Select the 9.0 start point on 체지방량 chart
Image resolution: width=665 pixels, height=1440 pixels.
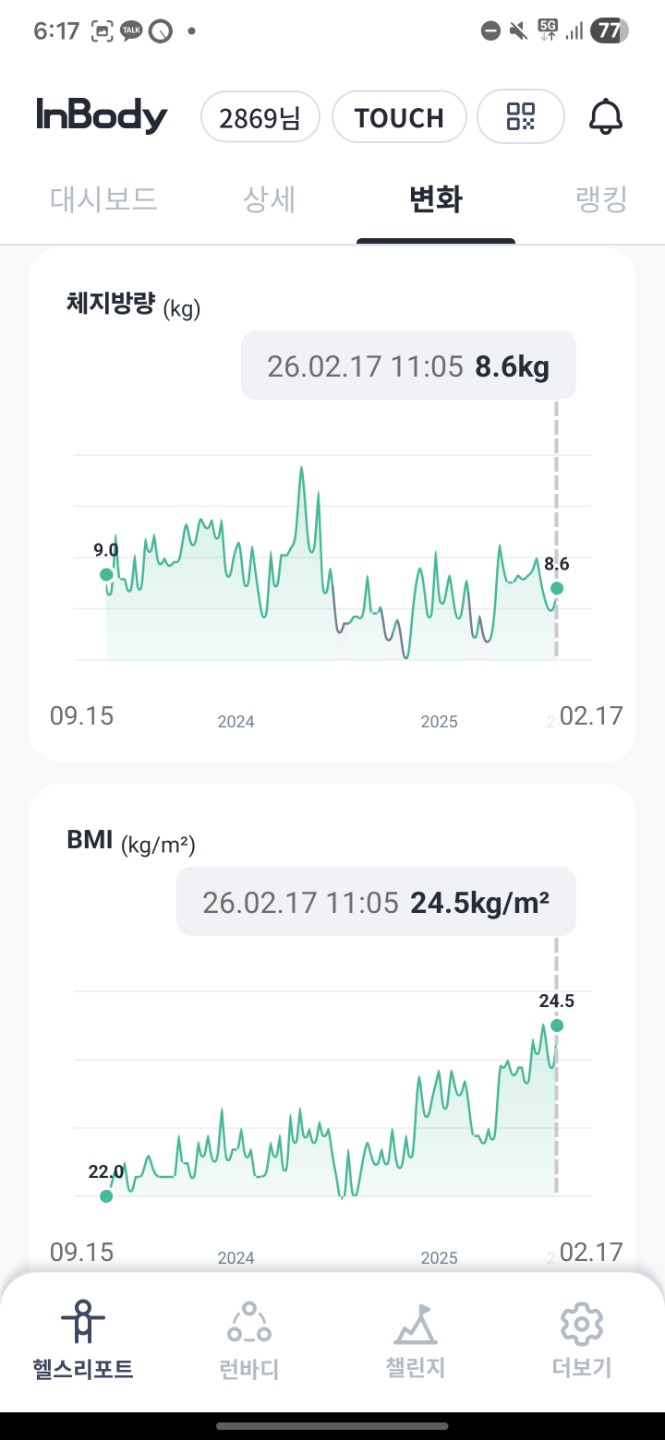(106, 574)
